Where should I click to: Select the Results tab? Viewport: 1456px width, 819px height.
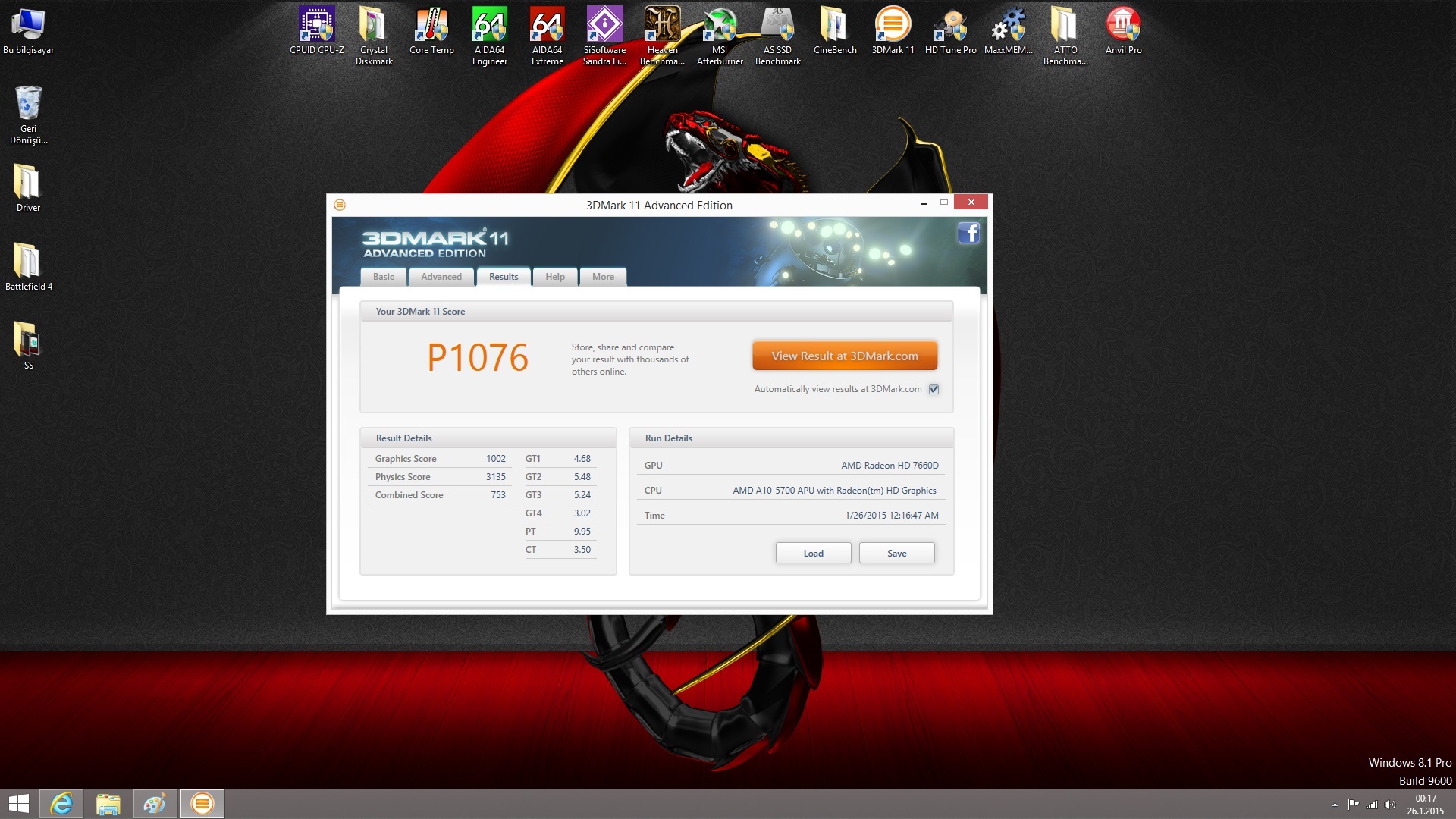pos(504,277)
